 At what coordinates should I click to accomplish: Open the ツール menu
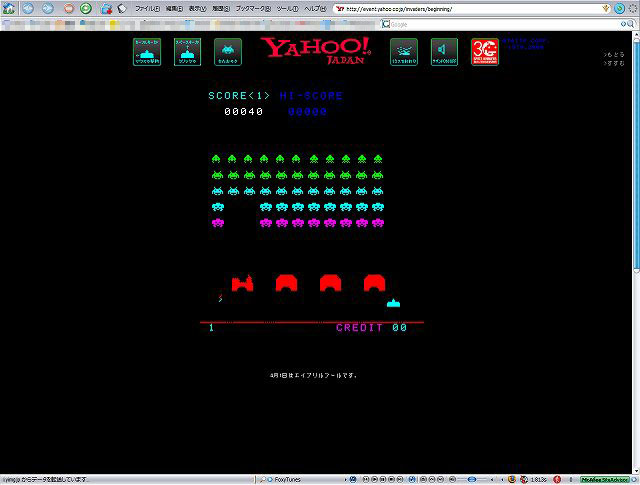287,9
